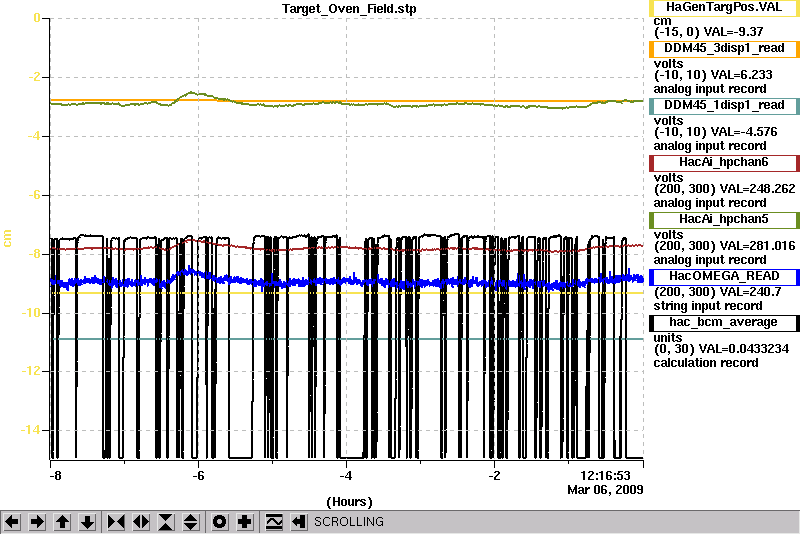Click the -2 hours x-axis tick label

point(494,476)
